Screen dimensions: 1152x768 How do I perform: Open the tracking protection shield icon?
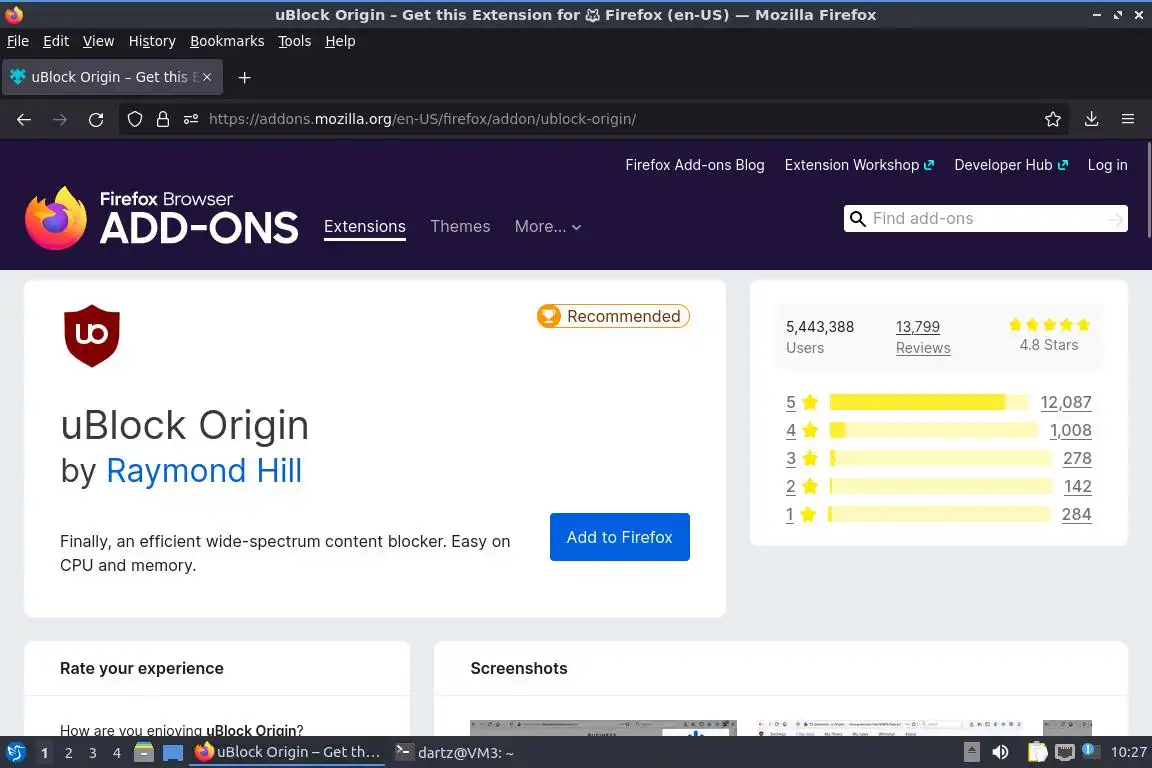(x=134, y=119)
